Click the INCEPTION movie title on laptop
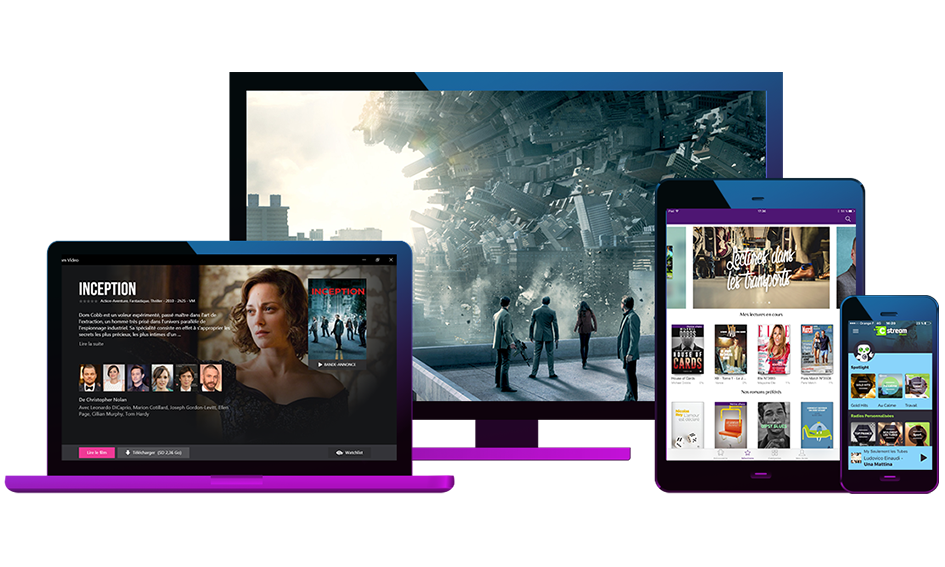The height and width of the screenshot is (567, 945). click(107, 289)
